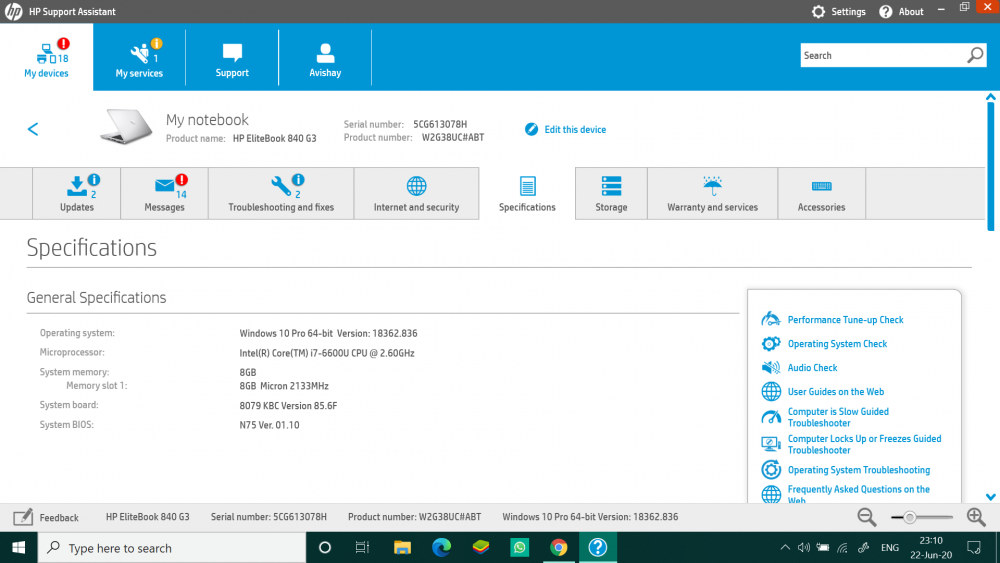This screenshot has width=1000, height=563.
Task: Click the magnifier search icon
Action: pos(975,55)
